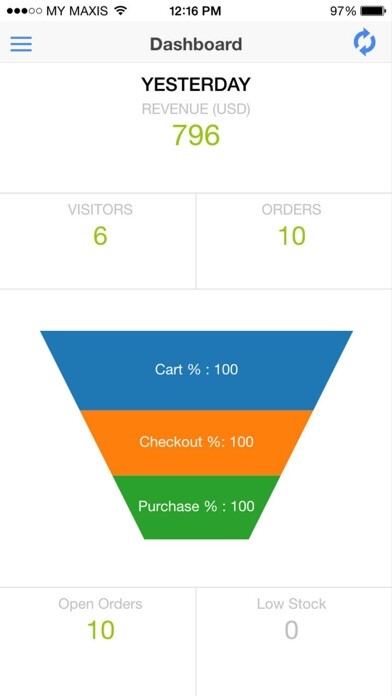Image resolution: width=392 pixels, height=696 pixels.
Task: Tap the YESTERDAY period heading
Action: tap(196, 84)
